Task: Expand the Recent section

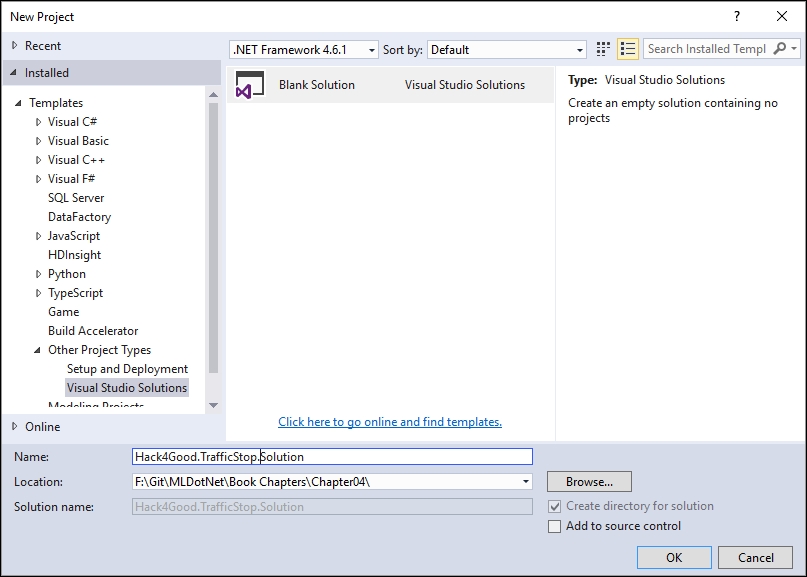Action: [14, 46]
